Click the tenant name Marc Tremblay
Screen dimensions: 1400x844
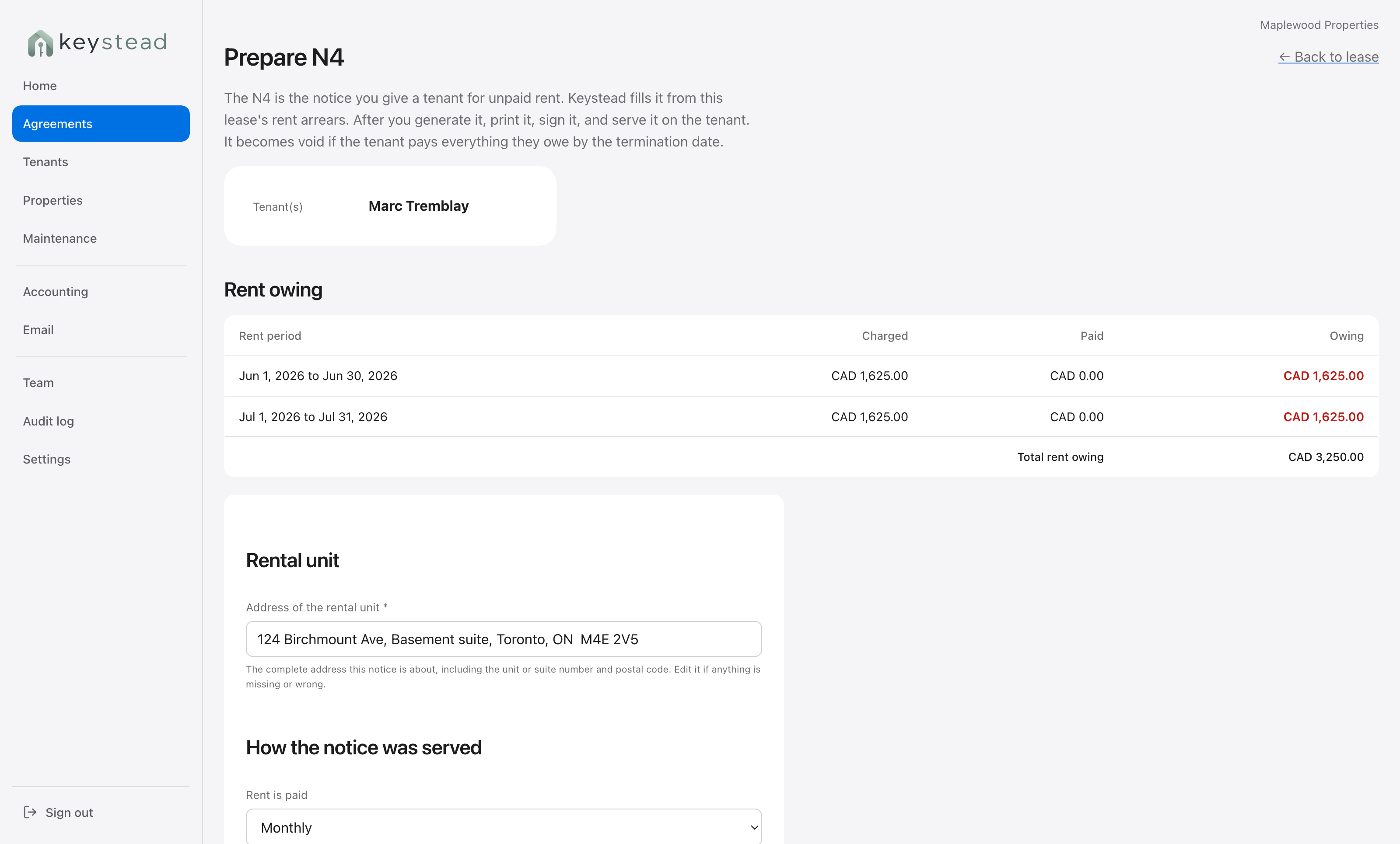tap(419, 206)
